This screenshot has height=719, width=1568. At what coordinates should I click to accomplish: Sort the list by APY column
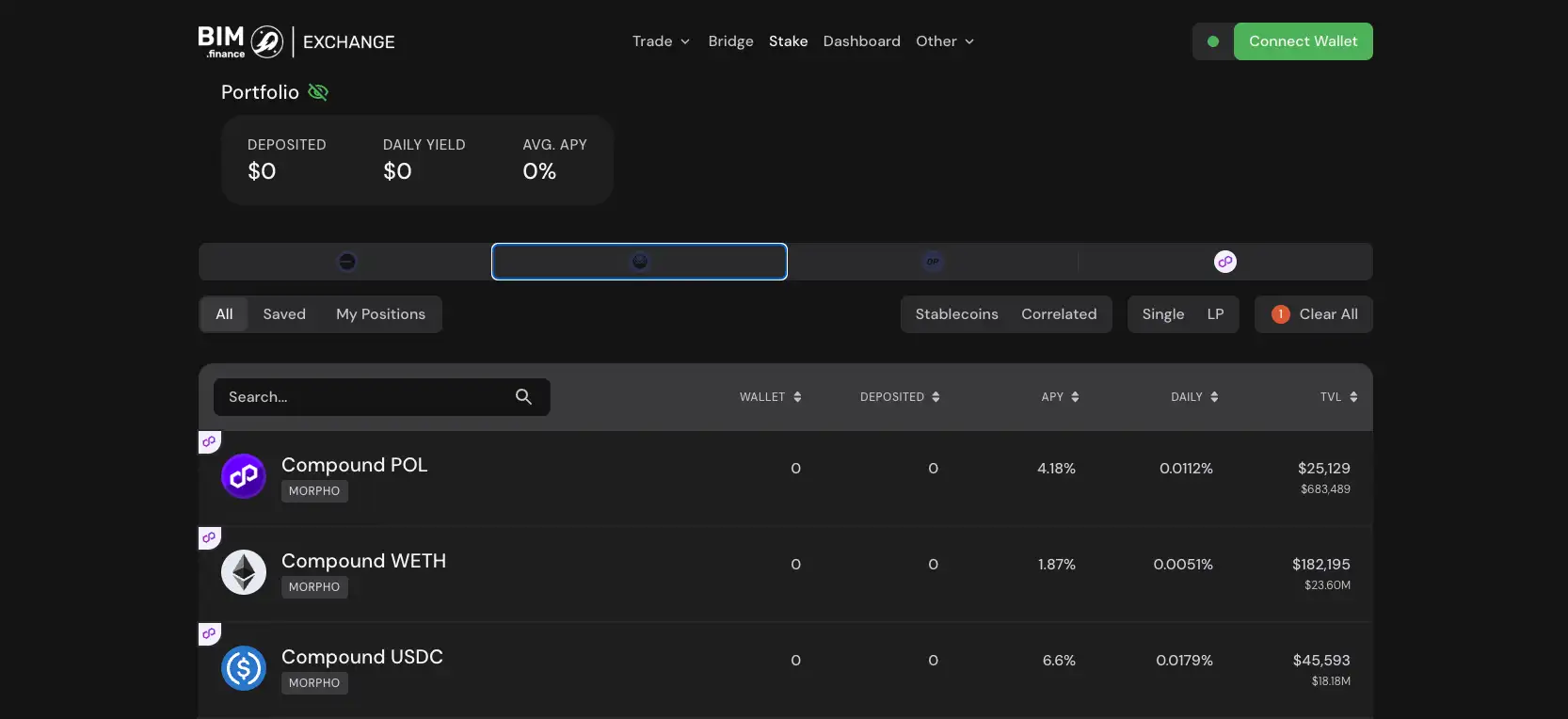(x=1060, y=397)
